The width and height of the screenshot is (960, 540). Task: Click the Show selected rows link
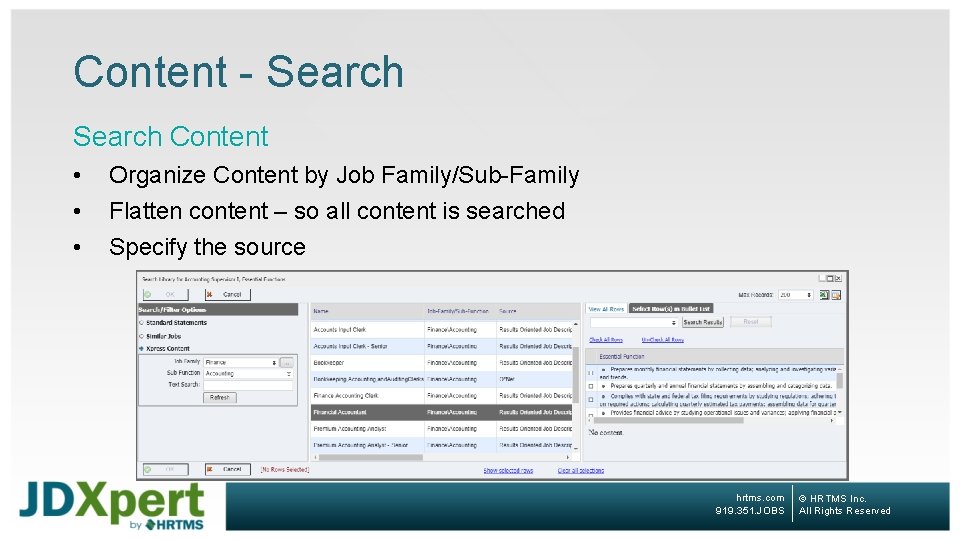coord(508,470)
